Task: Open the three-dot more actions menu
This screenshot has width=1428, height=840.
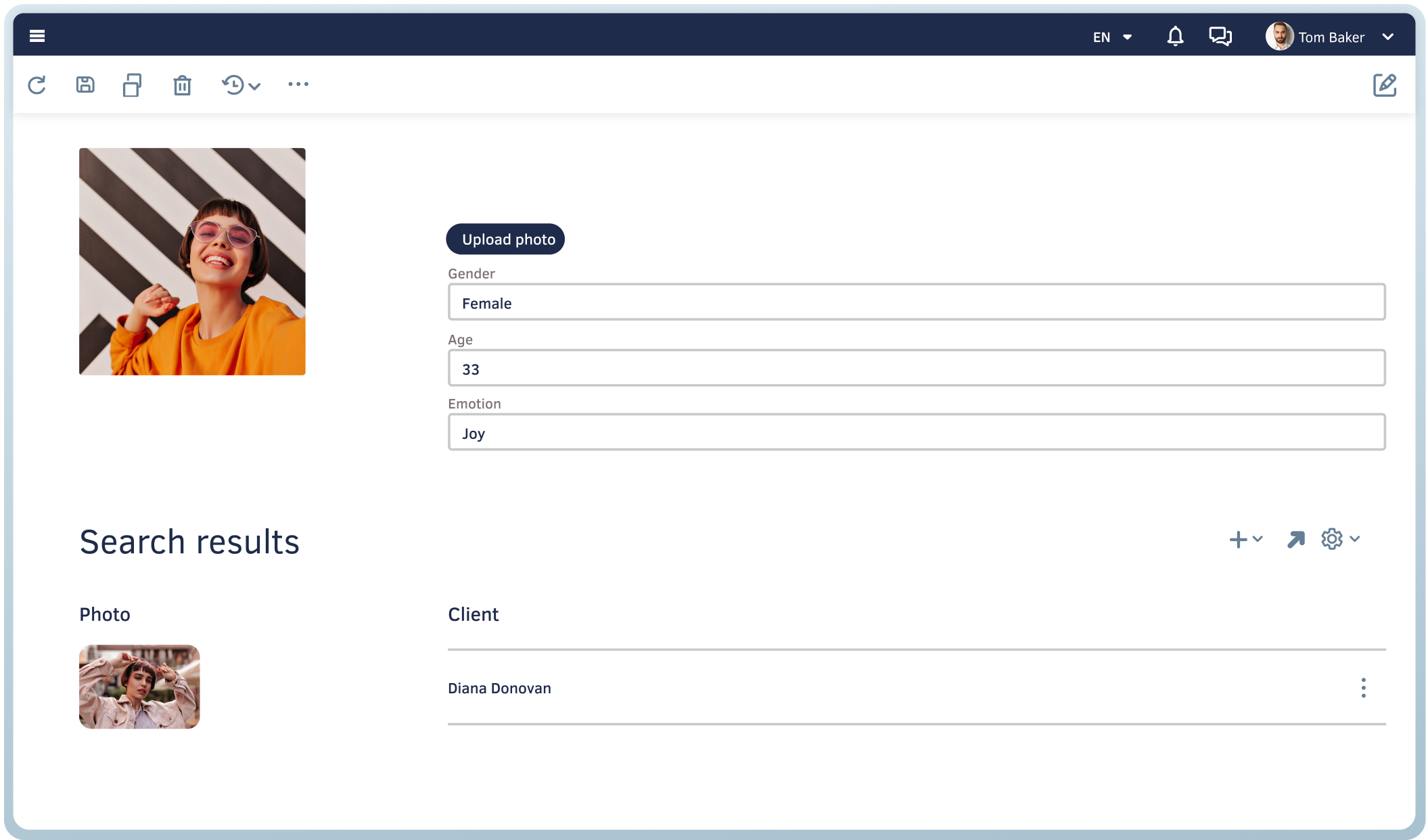Action: tap(298, 85)
